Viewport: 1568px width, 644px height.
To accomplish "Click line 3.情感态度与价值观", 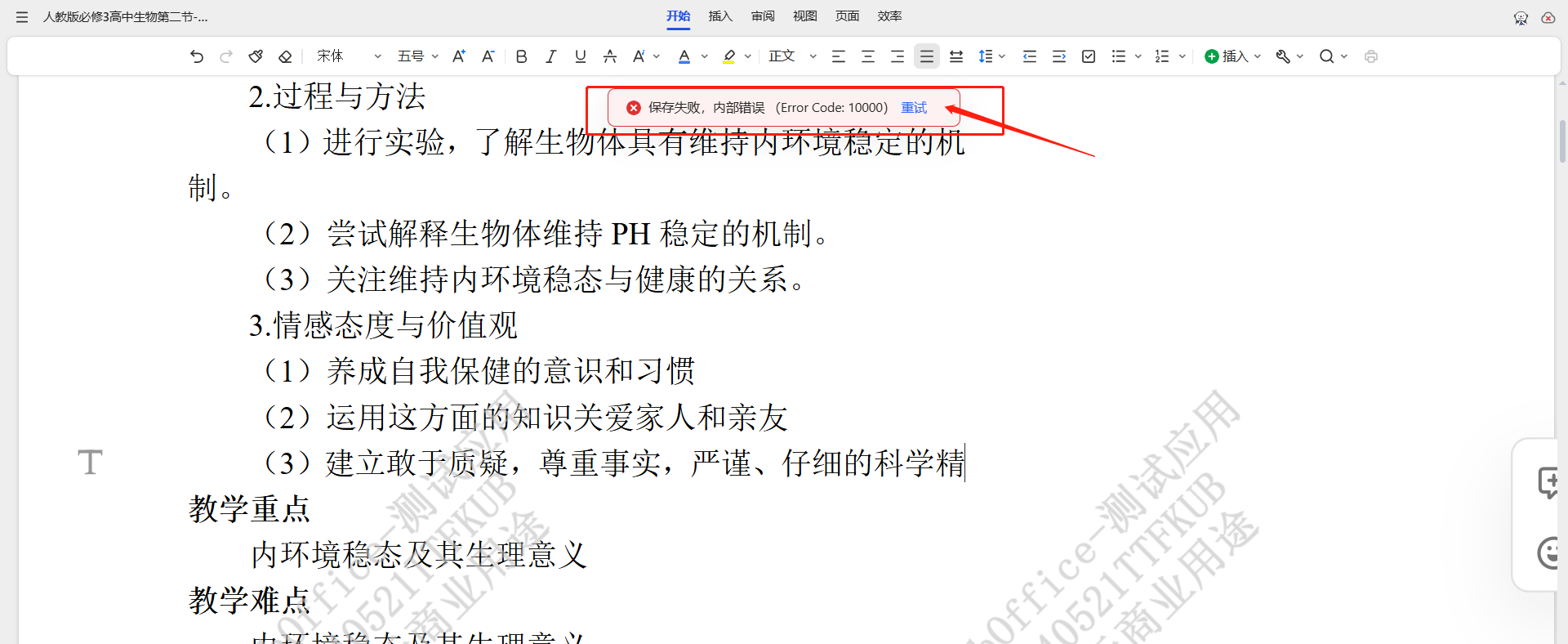I will click(383, 326).
